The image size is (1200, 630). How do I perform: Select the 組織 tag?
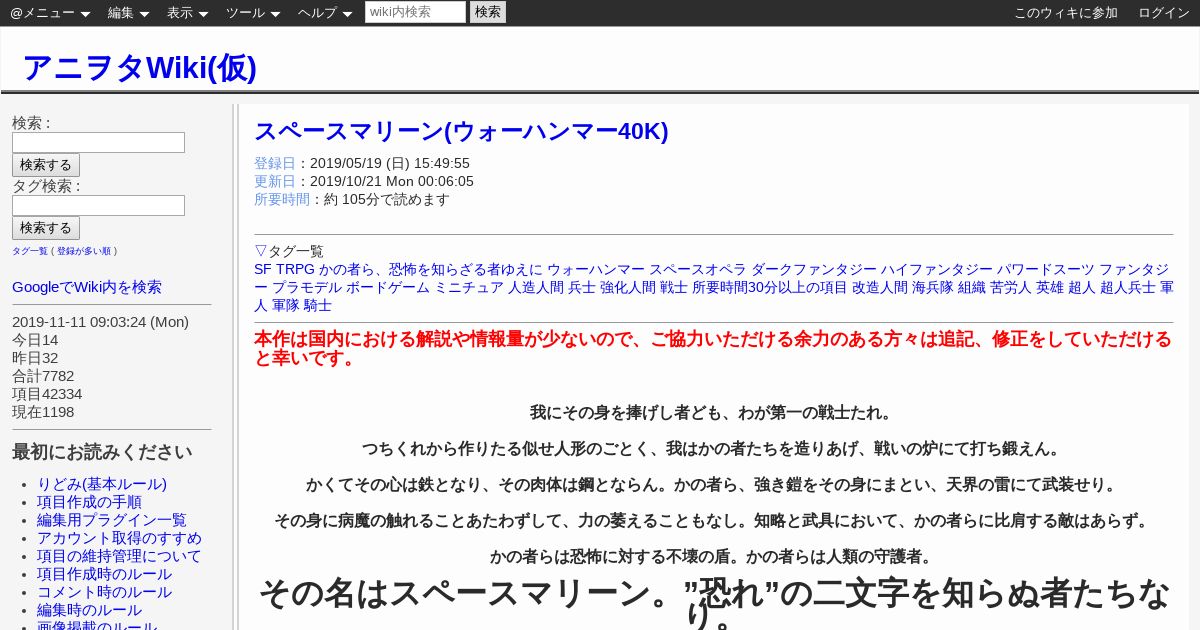[972, 287]
